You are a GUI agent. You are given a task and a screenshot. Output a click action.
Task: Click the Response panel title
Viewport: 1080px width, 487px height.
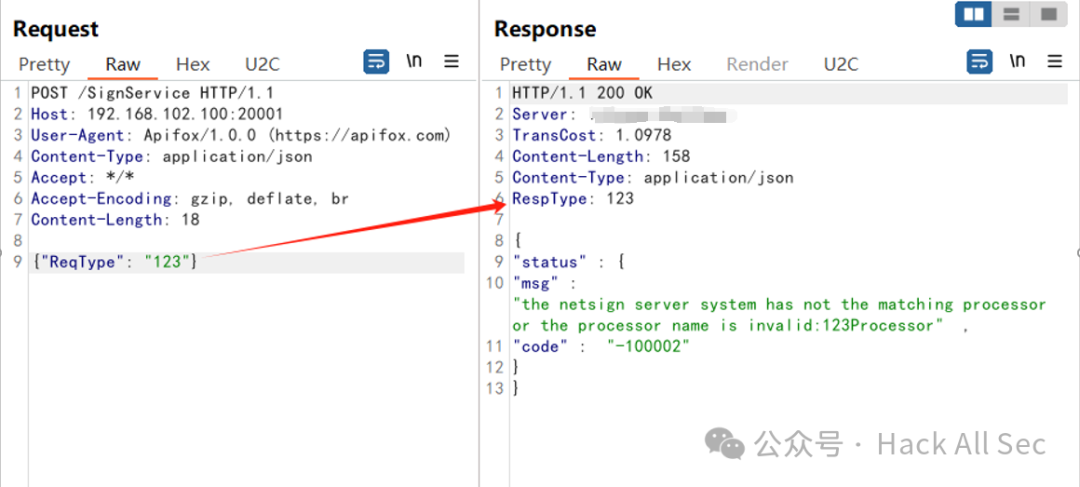(545, 29)
